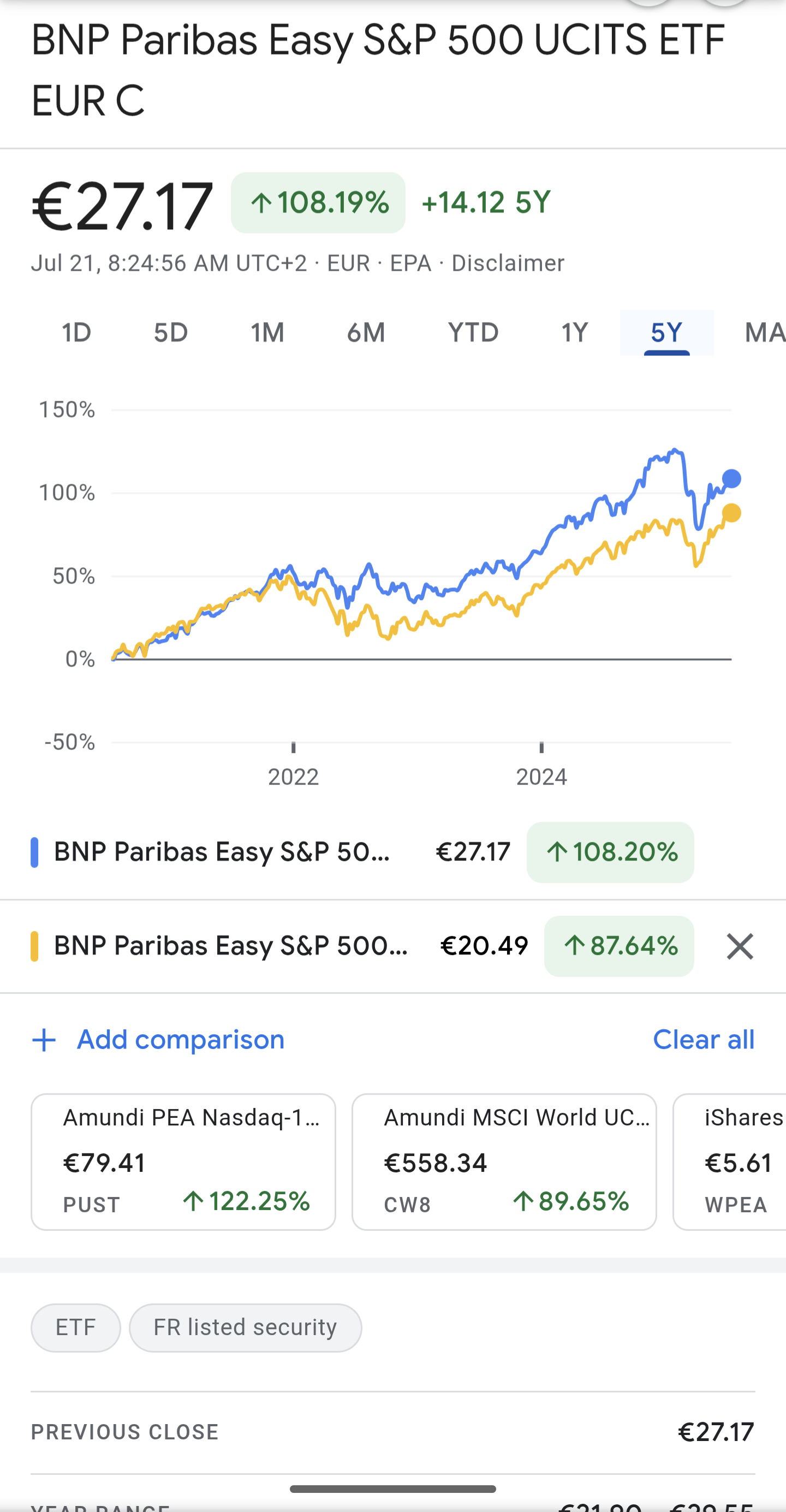Tap the ETF tag chip
Screen dimensions: 786x1512
point(76,1327)
